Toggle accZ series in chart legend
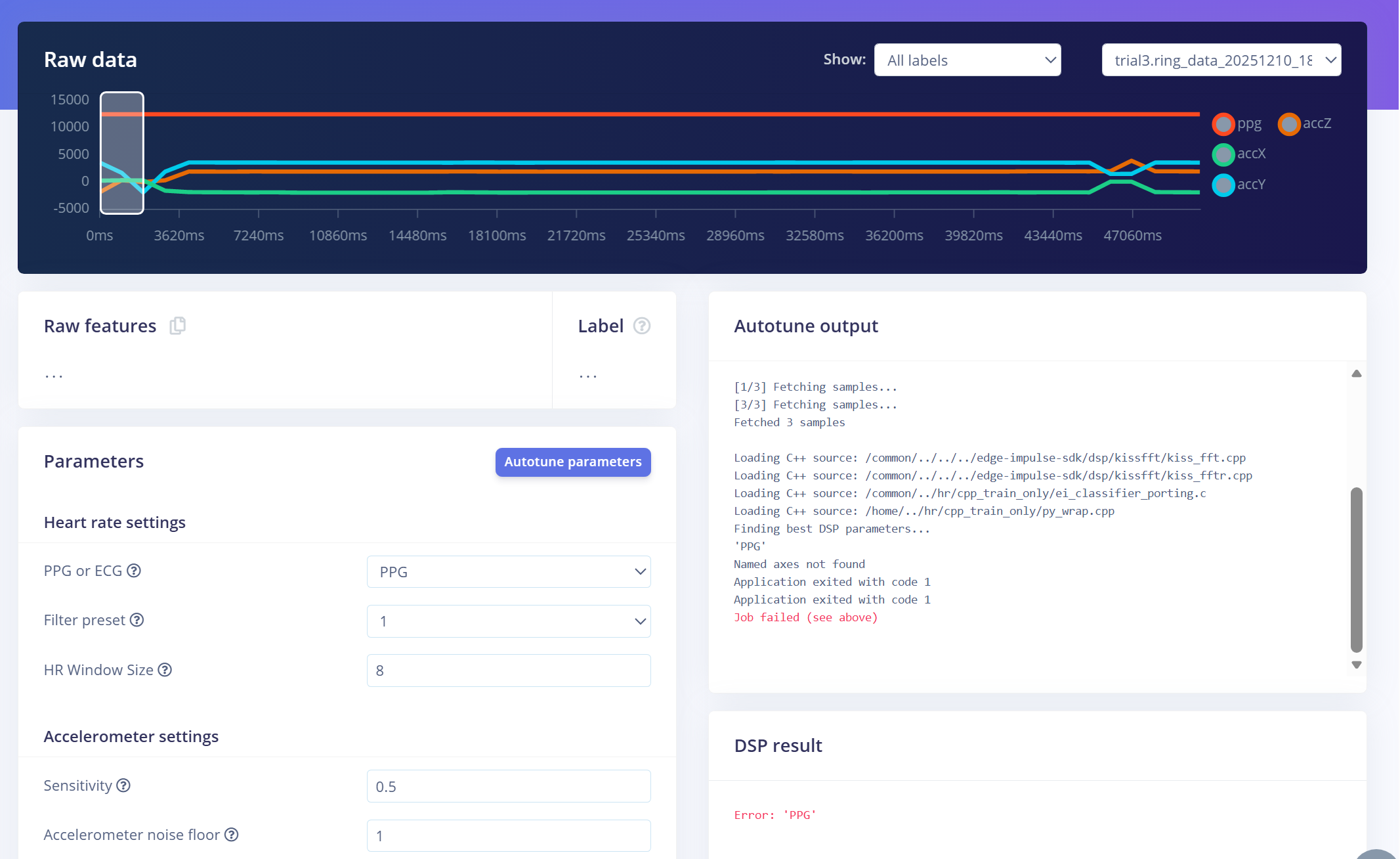 click(x=1289, y=124)
